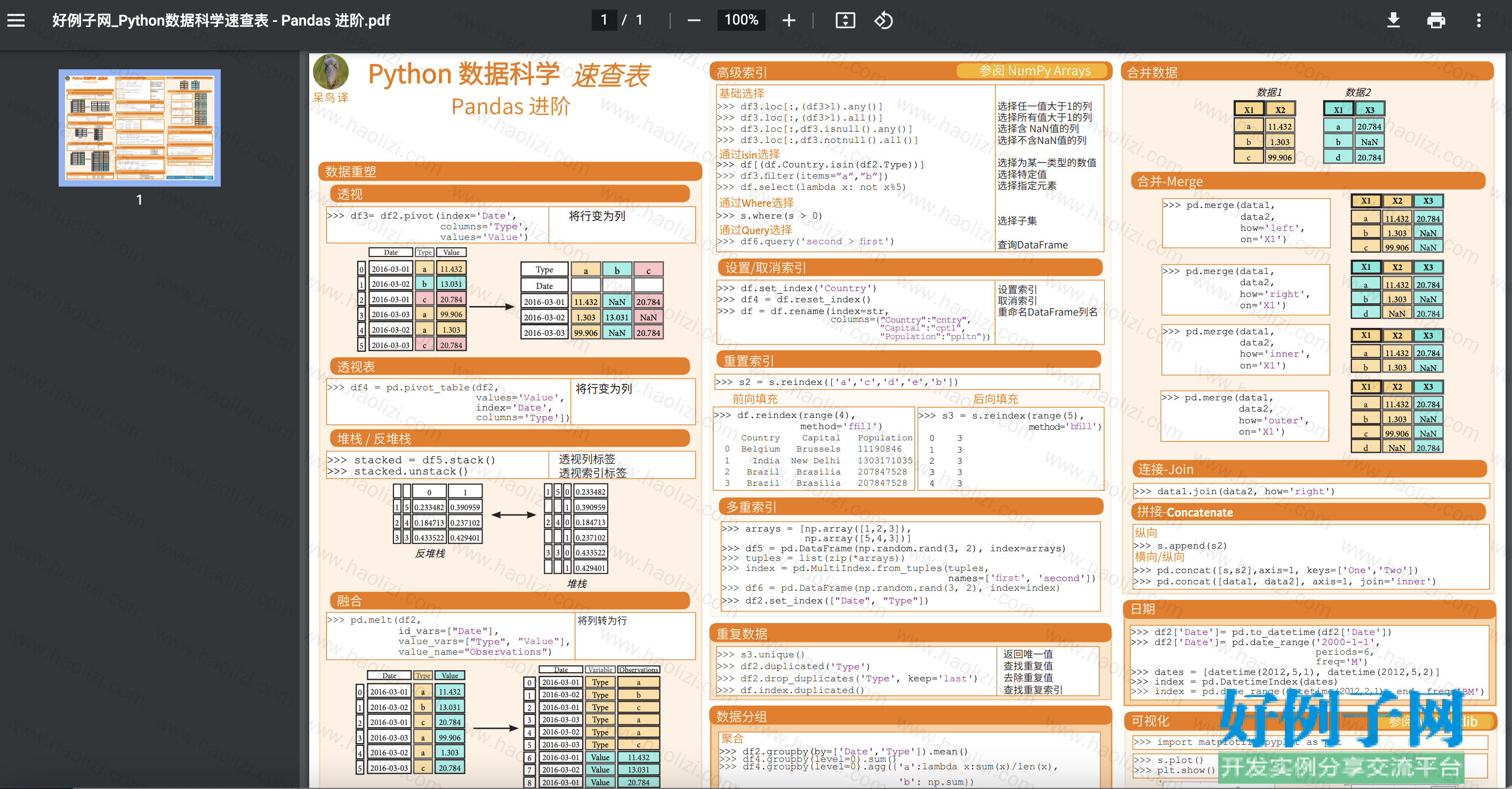Click the '重命名DataFrame列名' description
The width and height of the screenshot is (1512, 789).
(x=1048, y=312)
